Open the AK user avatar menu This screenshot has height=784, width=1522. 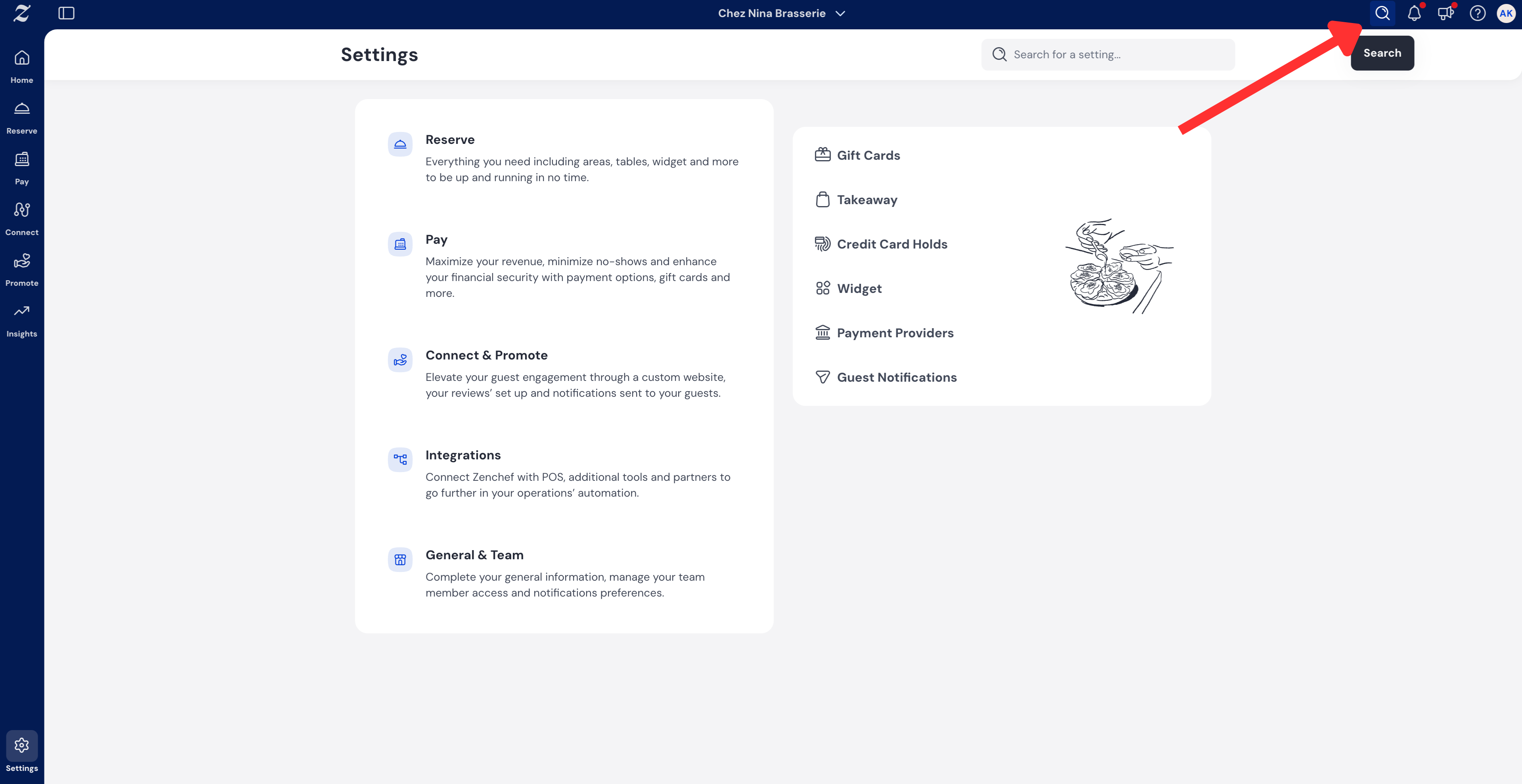[1506, 13]
